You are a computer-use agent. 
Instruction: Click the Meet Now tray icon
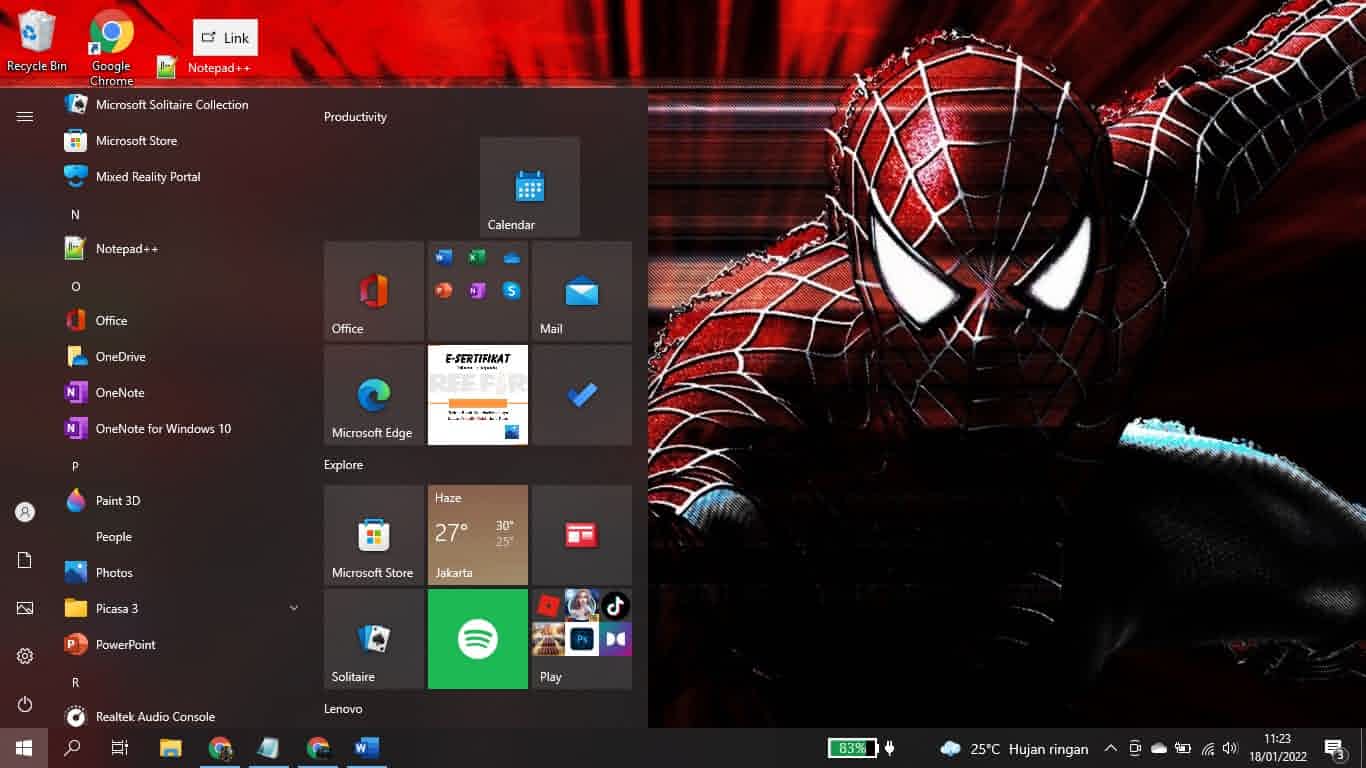(1135, 748)
